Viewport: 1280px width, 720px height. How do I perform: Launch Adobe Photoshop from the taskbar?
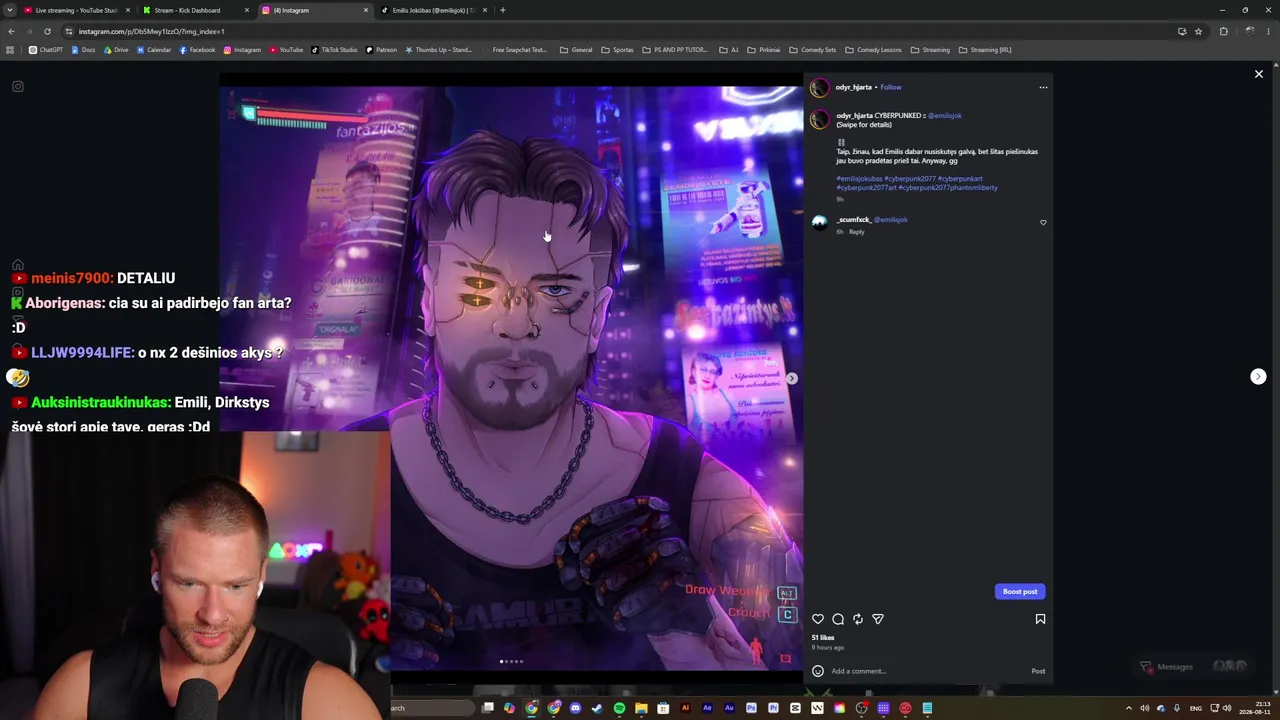click(751, 708)
